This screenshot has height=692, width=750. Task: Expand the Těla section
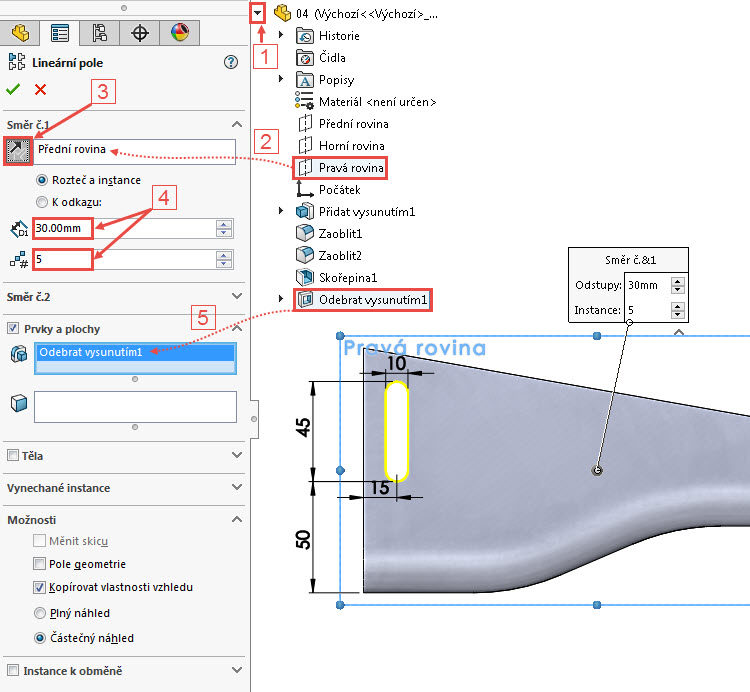pos(237,455)
